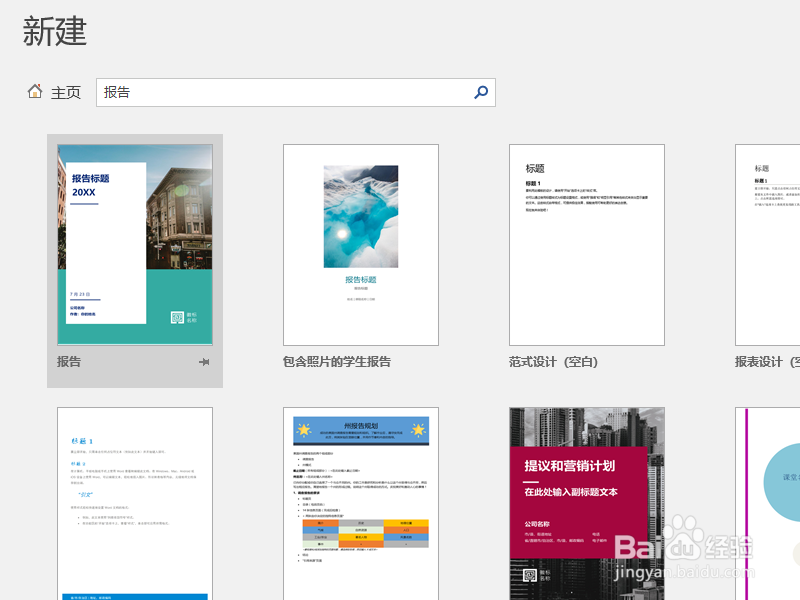Go back via the 主页 link
This screenshot has width=800, height=600.
click(x=66, y=92)
